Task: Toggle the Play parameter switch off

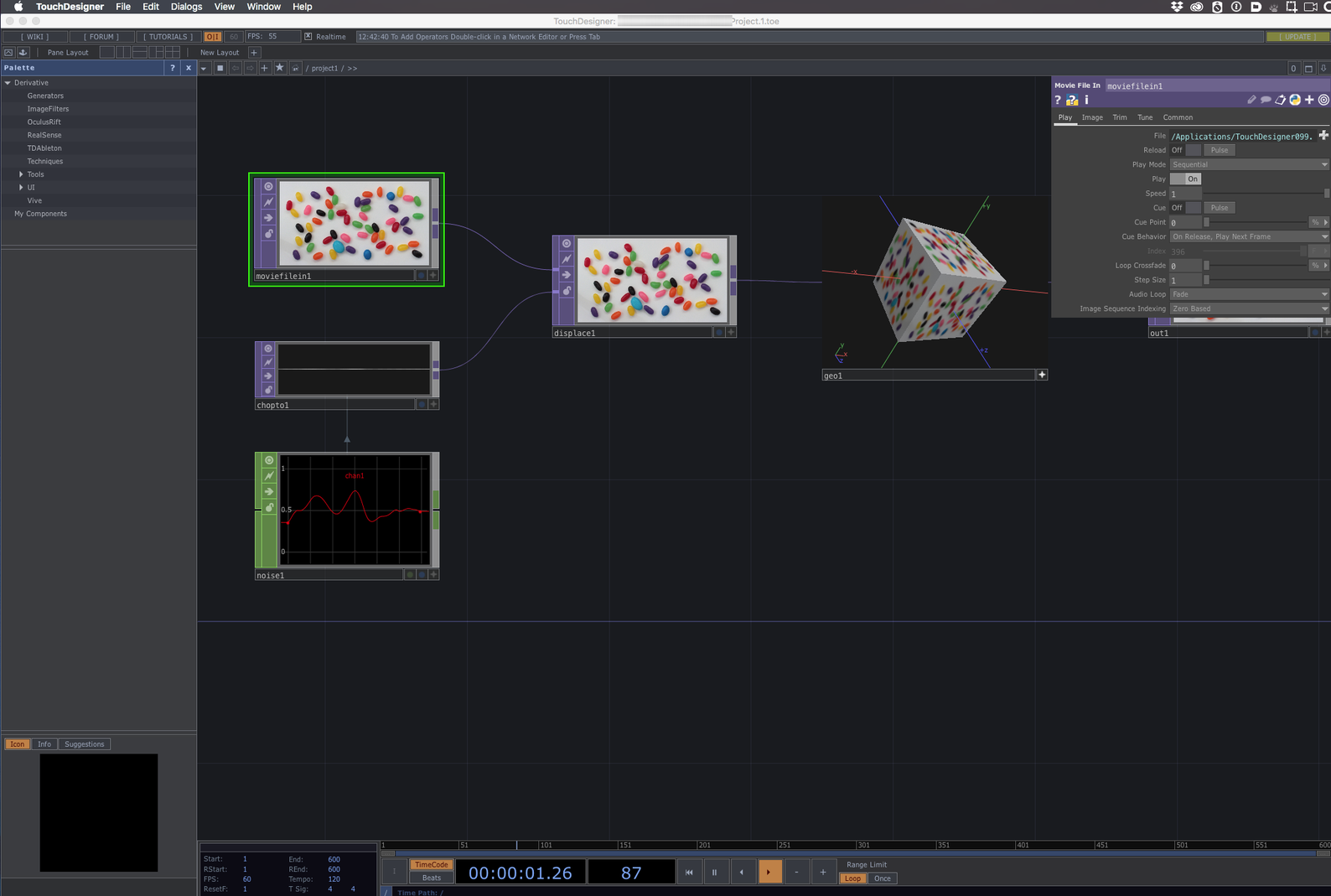Action: (1185, 179)
